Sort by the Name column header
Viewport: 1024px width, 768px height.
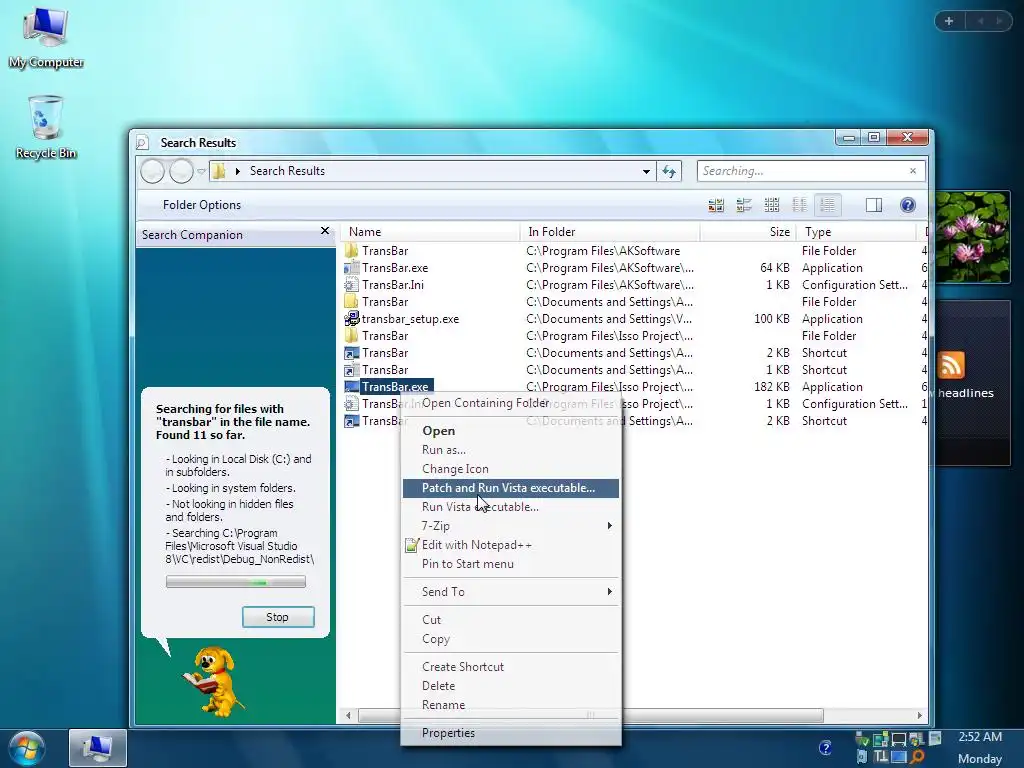pos(430,232)
